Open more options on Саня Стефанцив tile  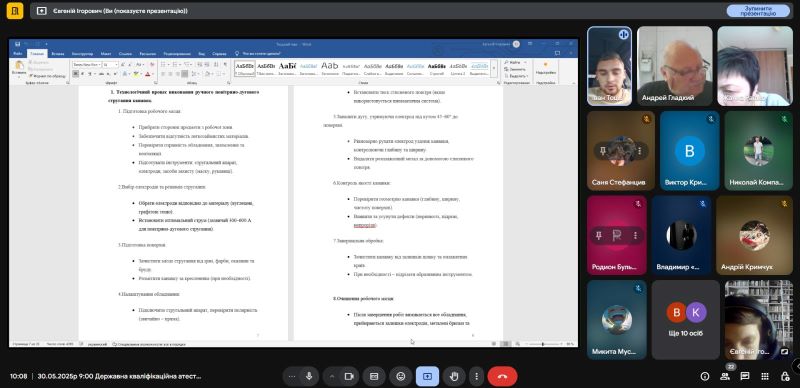(639, 151)
